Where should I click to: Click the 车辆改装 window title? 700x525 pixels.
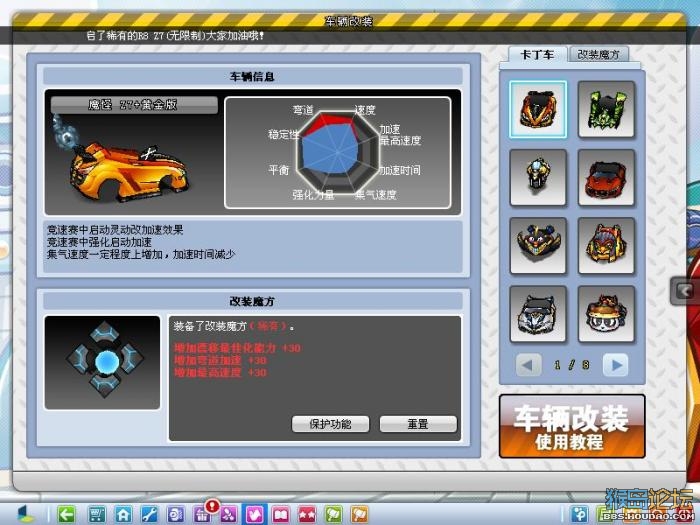click(349, 21)
